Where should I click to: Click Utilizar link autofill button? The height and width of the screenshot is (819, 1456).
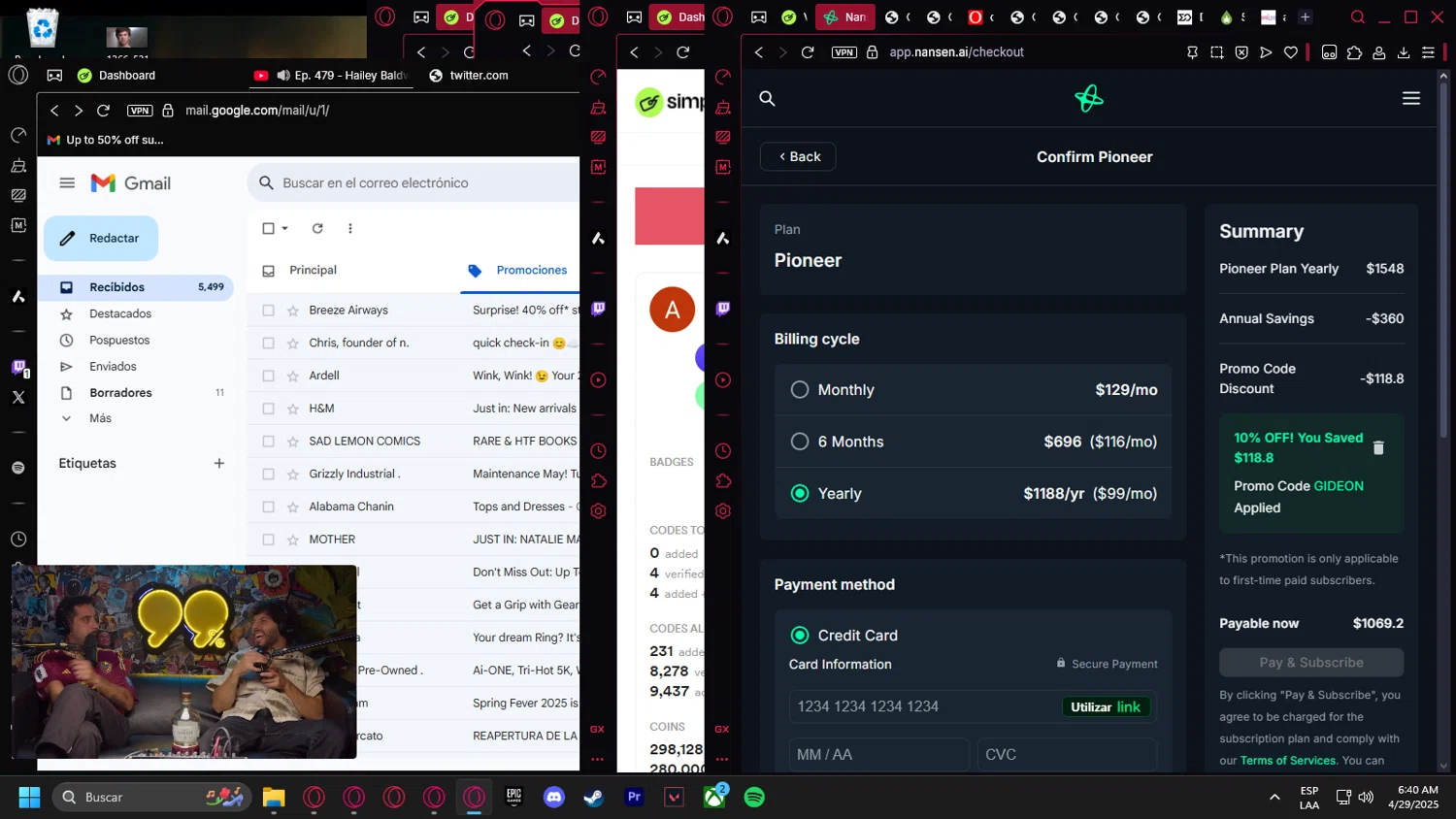click(1106, 706)
